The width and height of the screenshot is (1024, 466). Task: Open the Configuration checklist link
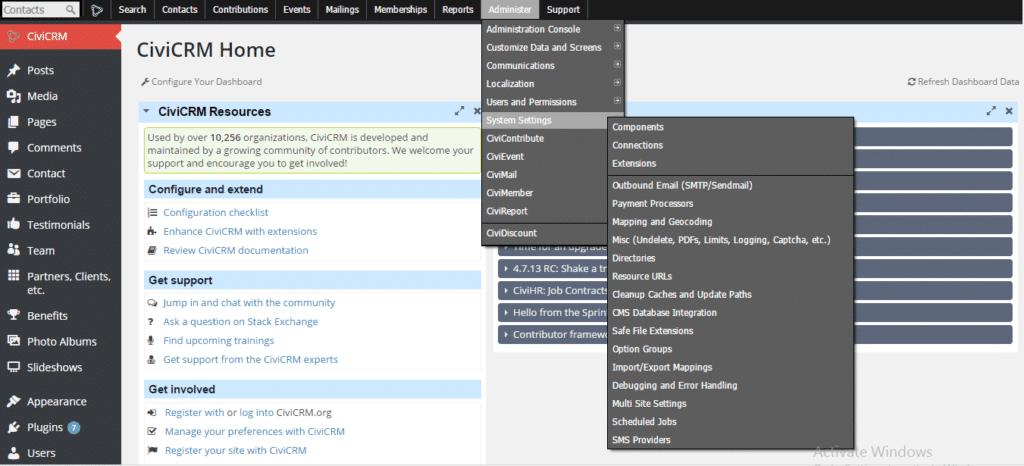(216, 213)
